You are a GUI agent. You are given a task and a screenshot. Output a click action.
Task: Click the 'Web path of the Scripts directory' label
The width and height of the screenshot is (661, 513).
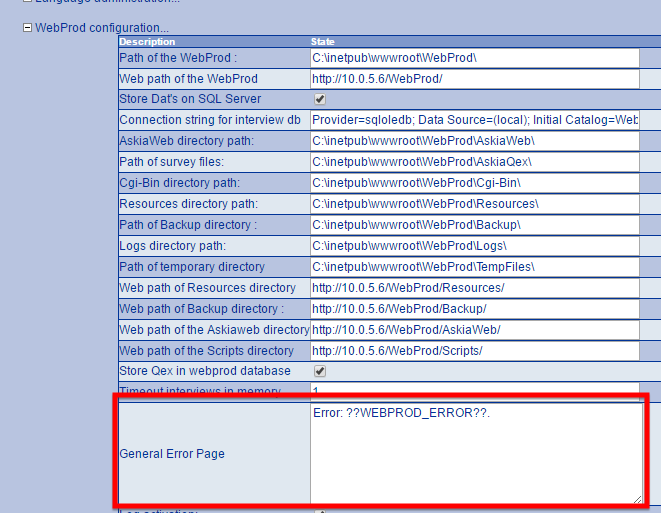point(207,351)
